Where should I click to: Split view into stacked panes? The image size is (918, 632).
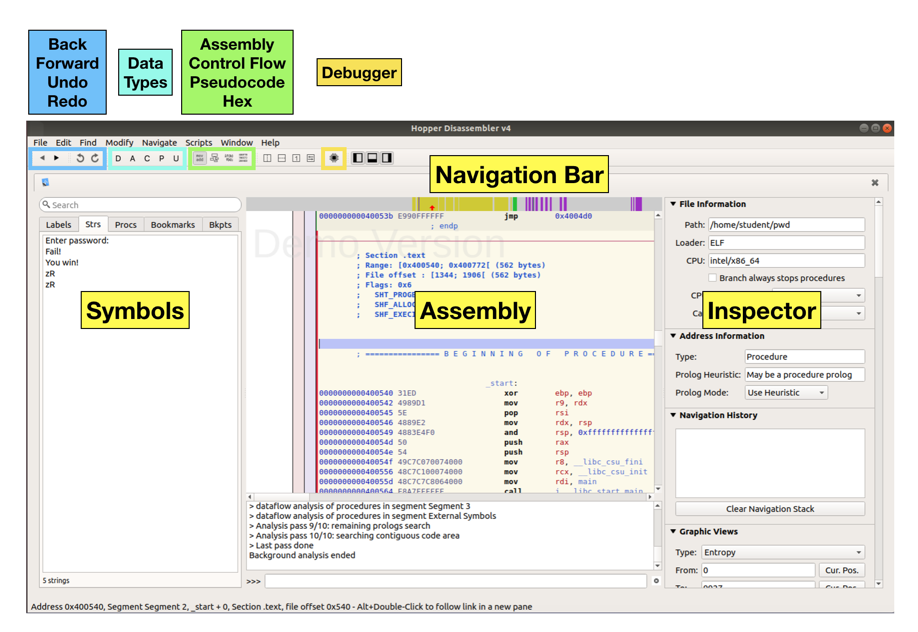coord(282,158)
